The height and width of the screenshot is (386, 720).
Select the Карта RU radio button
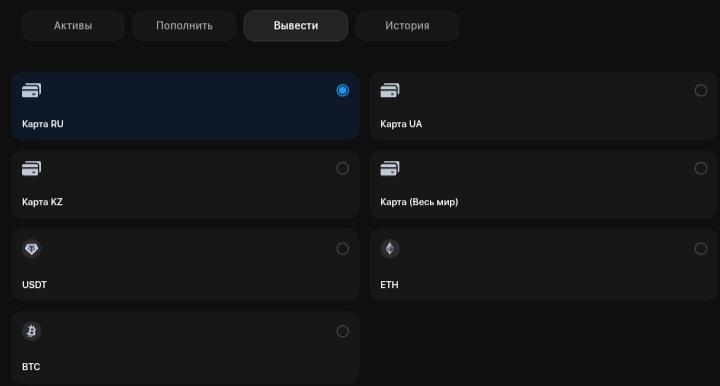pos(343,90)
